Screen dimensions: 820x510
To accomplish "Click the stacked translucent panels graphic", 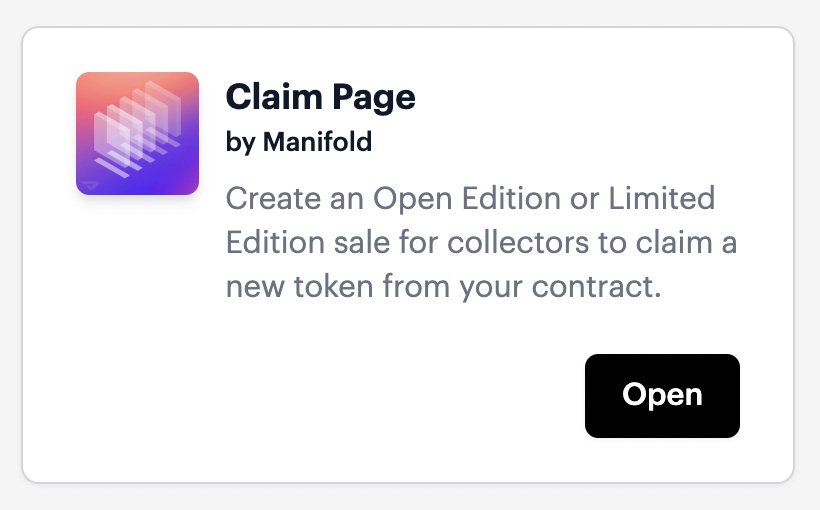I will click(138, 129).
